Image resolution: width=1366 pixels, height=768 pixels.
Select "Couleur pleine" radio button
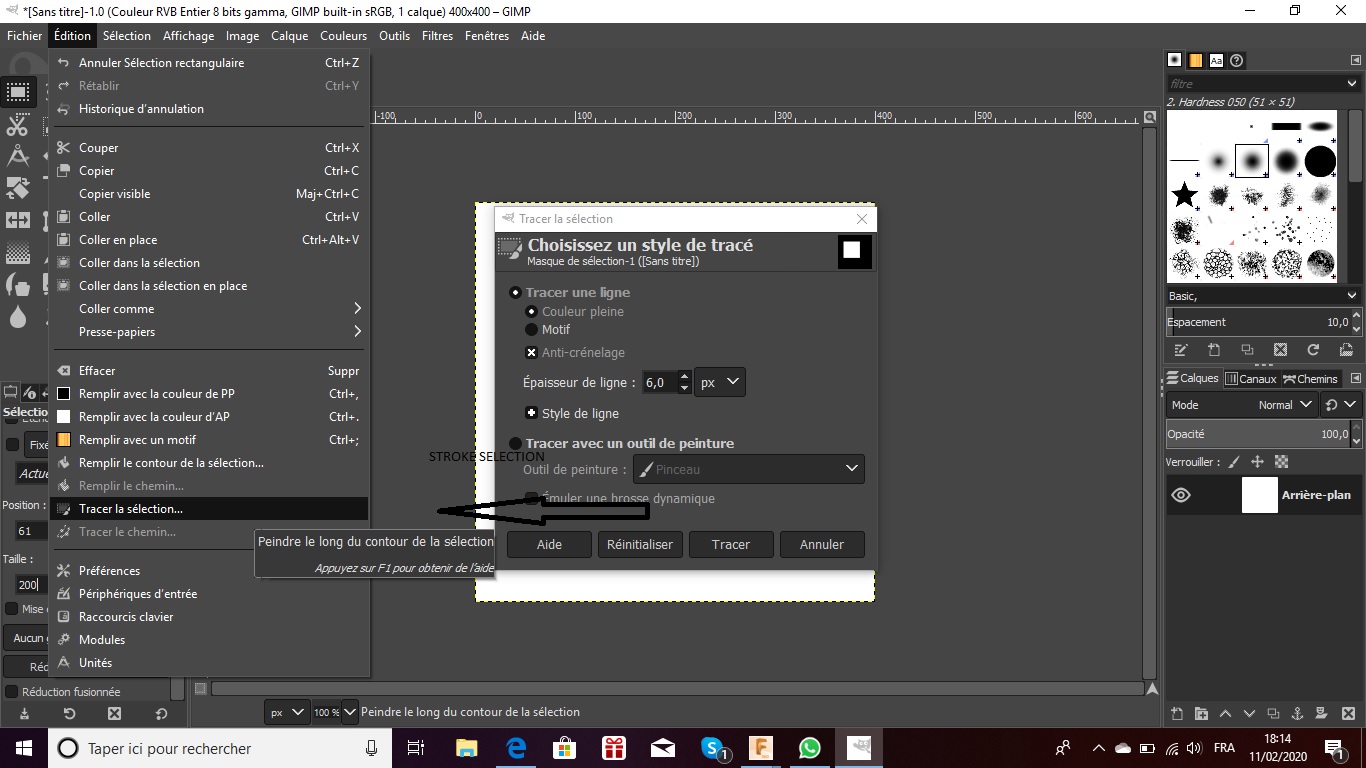(x=532, y=312)
